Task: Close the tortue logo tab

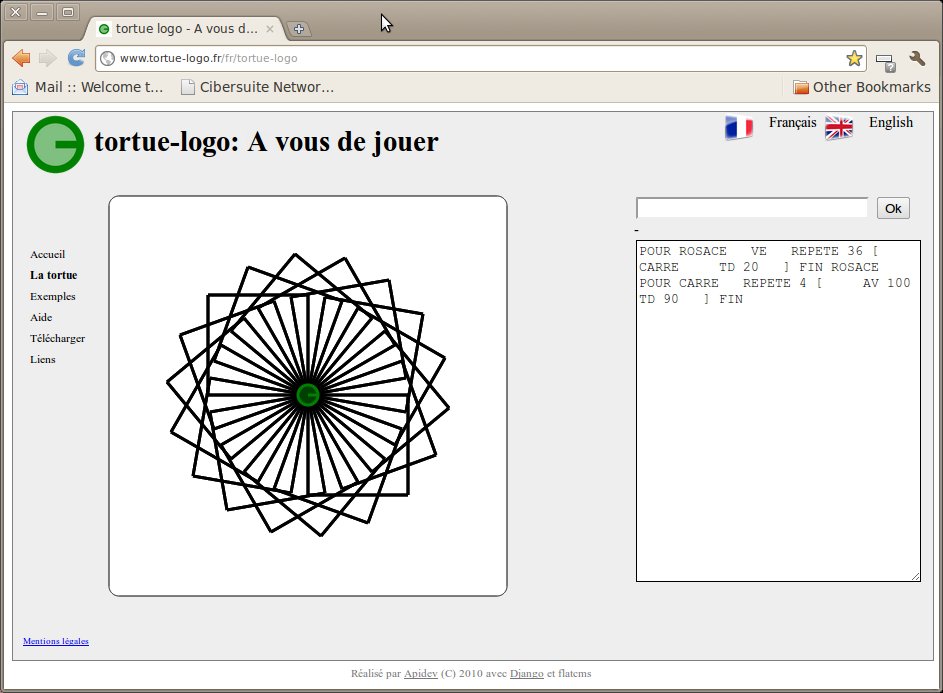Action: coord(270,29)
